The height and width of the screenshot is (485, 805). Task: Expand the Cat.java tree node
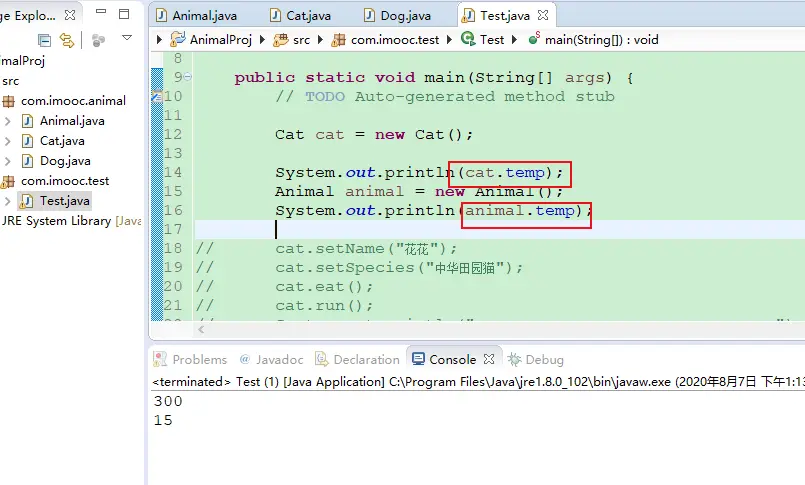pos(8,141)
